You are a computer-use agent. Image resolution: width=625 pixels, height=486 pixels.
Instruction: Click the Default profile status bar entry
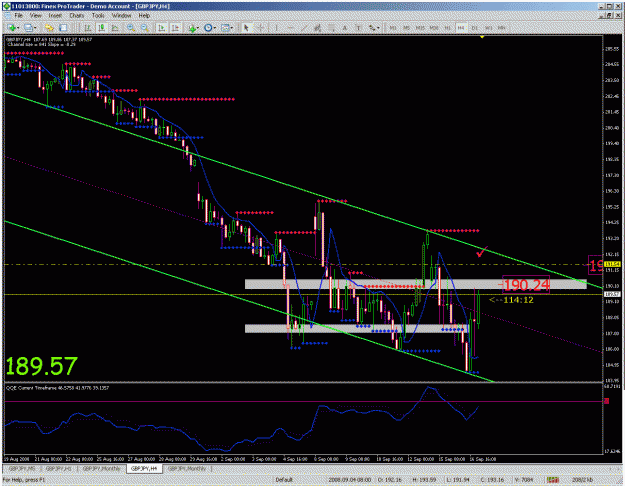point(284,480)
